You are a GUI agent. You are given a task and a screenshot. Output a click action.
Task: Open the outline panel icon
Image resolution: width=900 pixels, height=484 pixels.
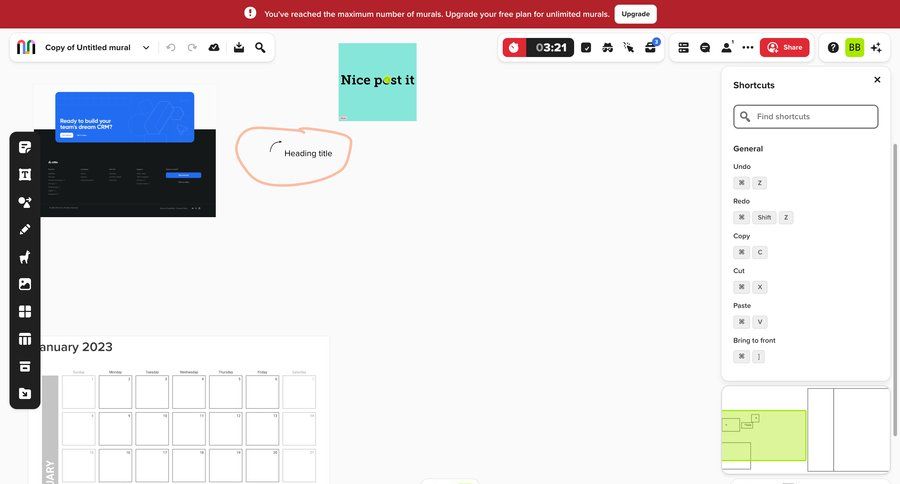click(684, 47)
